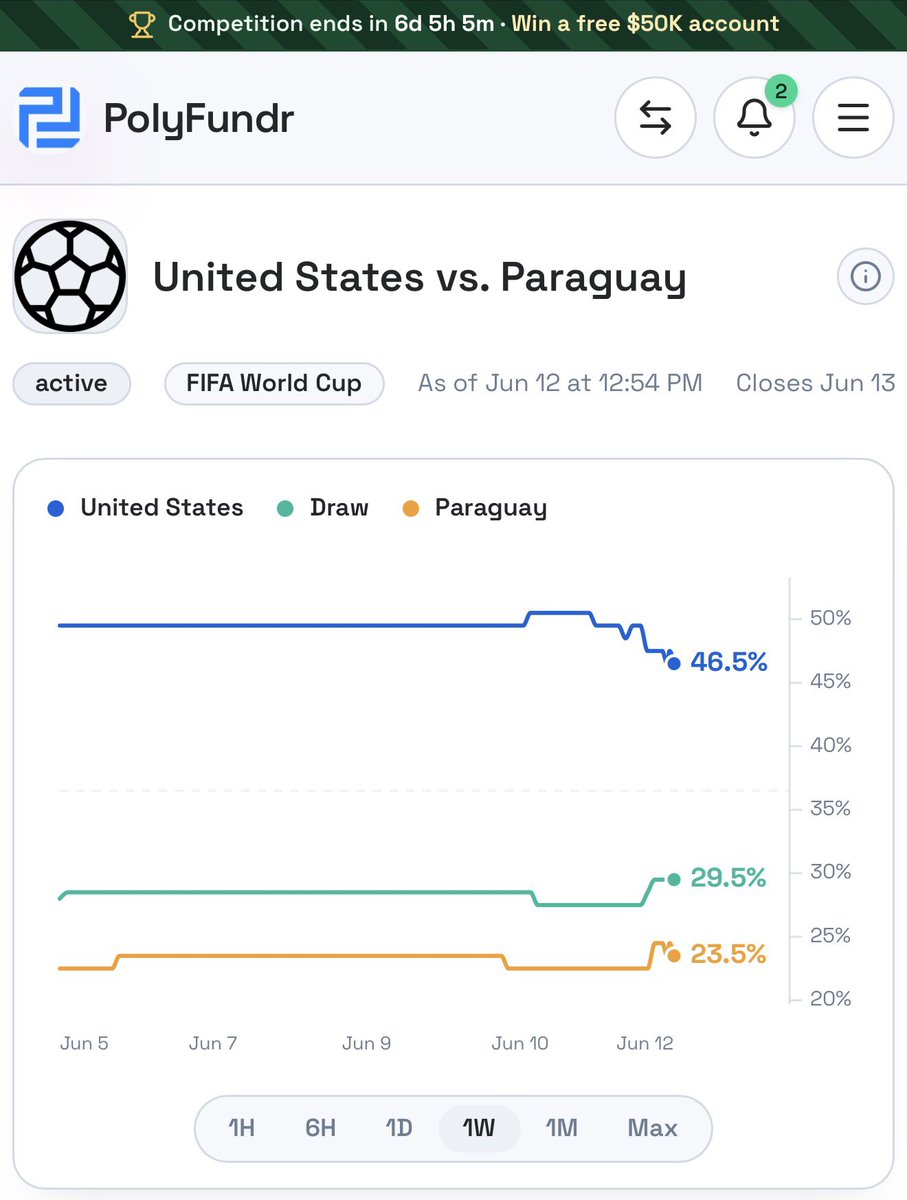Click the FIFA World Cup tag
Viewport: 907px width, 1200px height.
coord(274,383)
